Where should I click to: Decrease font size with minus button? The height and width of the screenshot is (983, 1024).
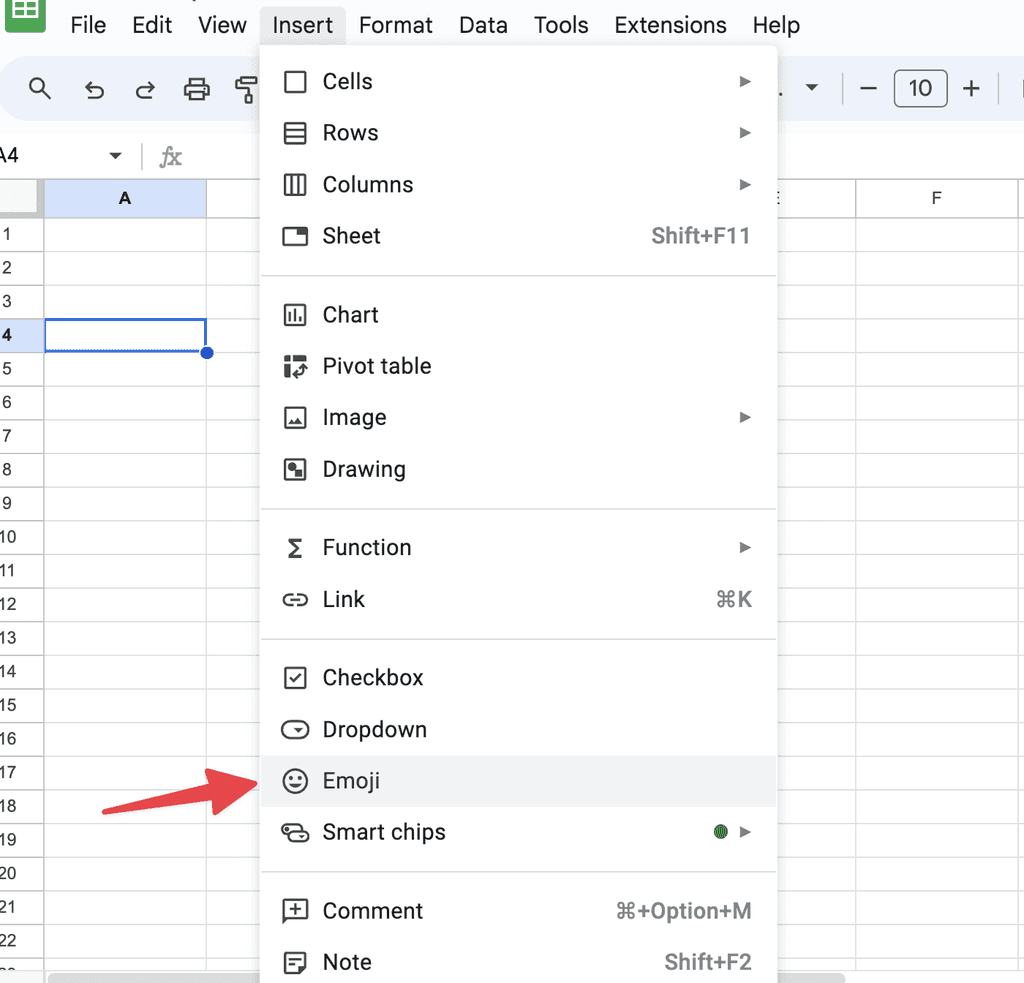tap(868, 88)
